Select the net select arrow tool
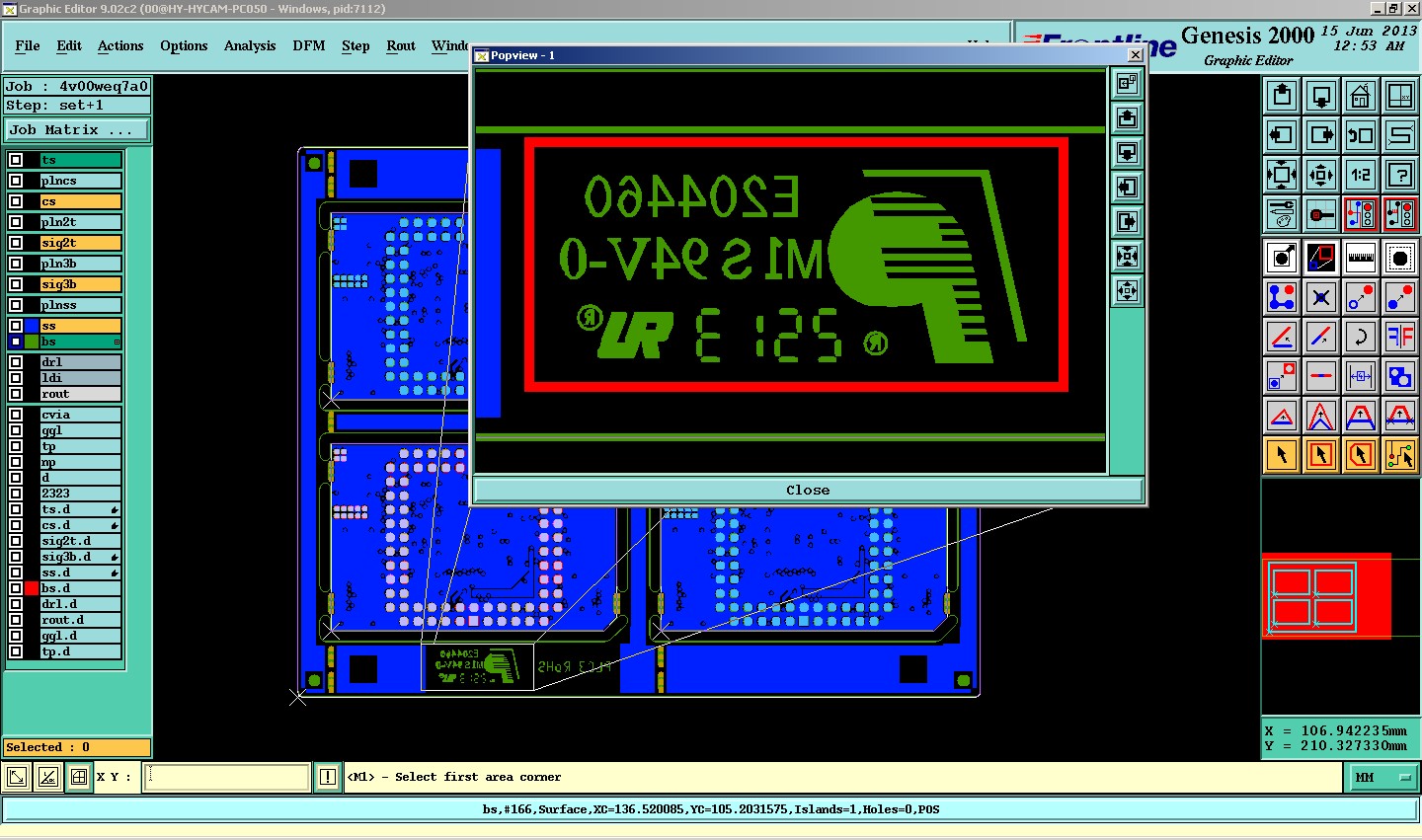Image resolution: width=1422 pixels, height=840 pixels. (1400, 455)
